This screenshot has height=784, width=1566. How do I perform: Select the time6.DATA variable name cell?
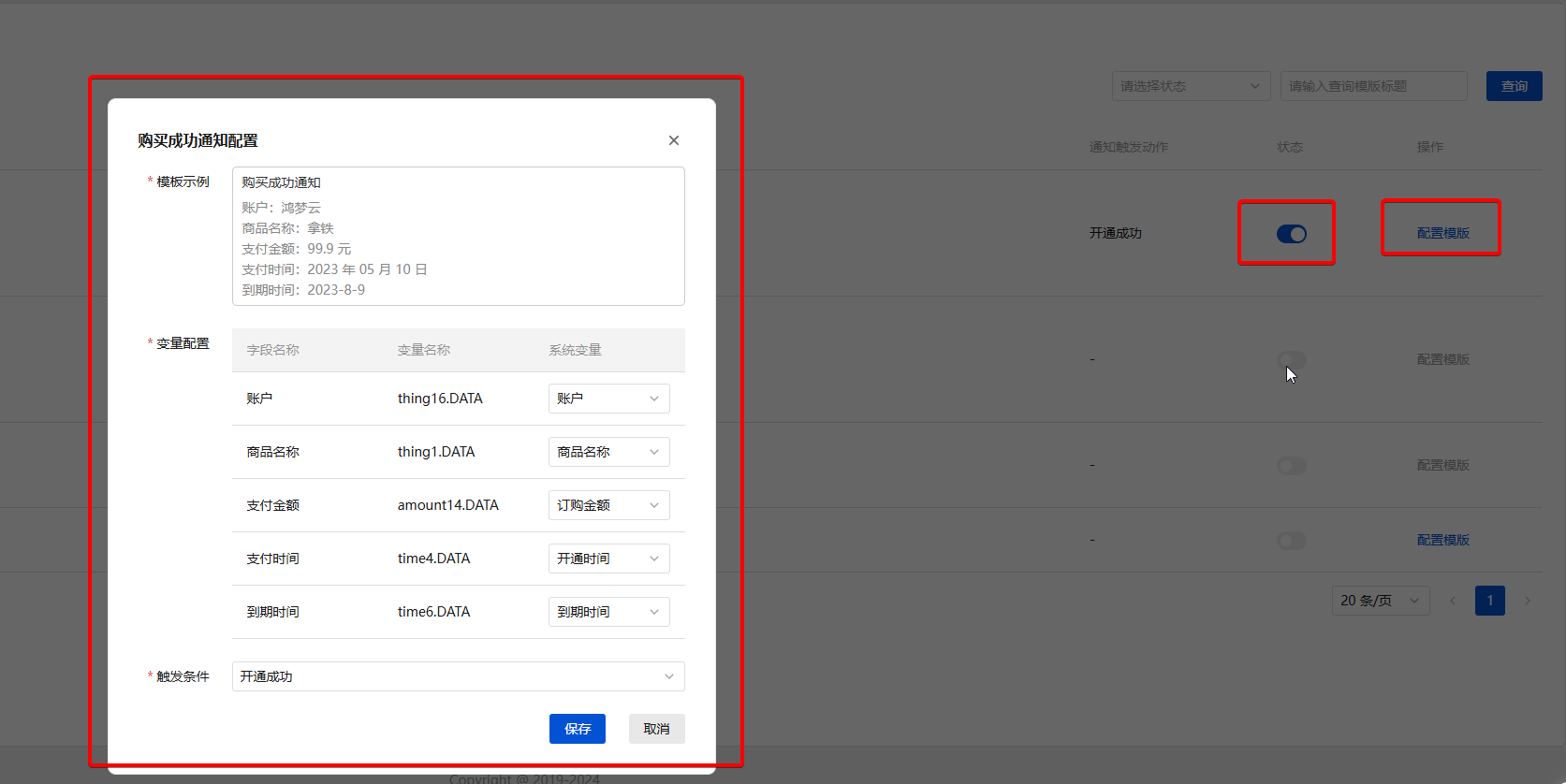[434, 612]
